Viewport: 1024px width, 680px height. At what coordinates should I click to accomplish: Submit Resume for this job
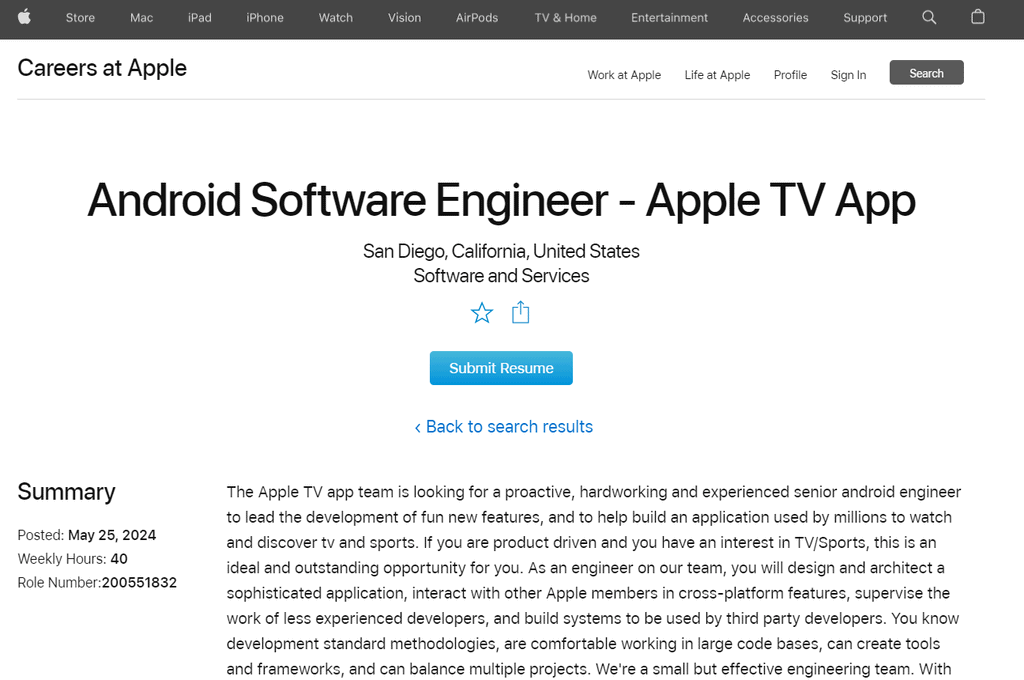coord(501,368)
